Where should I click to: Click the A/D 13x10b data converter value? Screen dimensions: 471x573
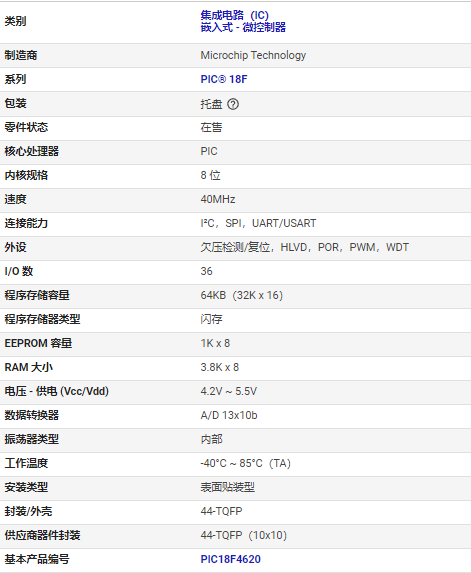click(229, 415)
